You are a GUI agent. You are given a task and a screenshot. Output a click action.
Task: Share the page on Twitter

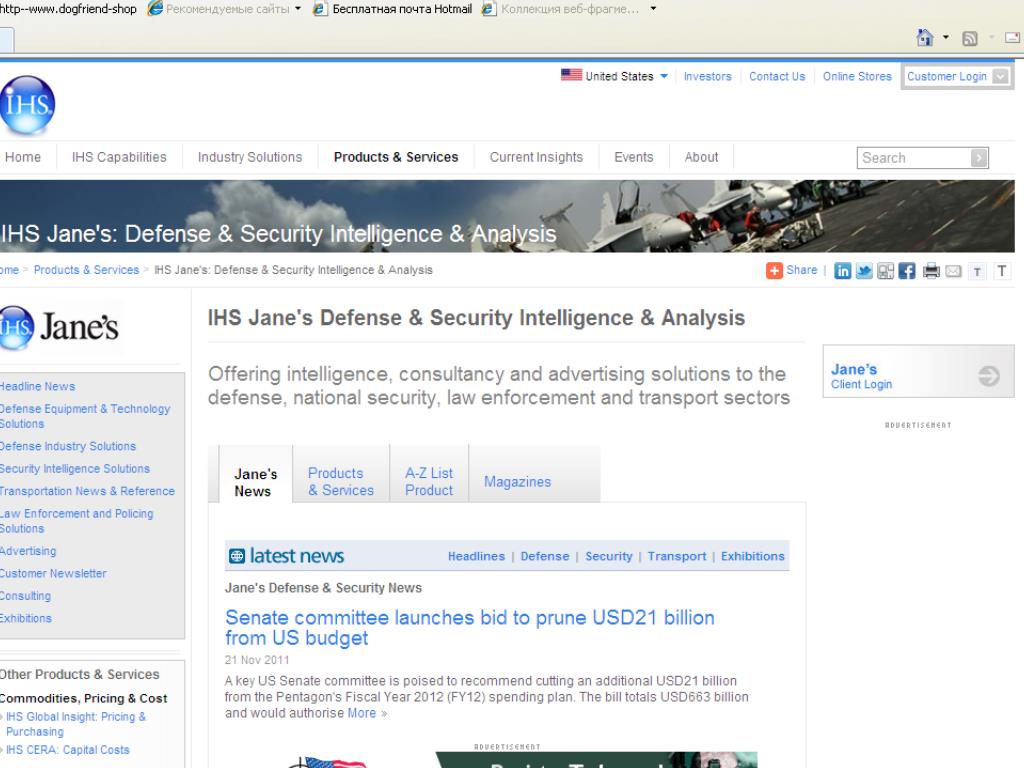(x=864, y=270)
